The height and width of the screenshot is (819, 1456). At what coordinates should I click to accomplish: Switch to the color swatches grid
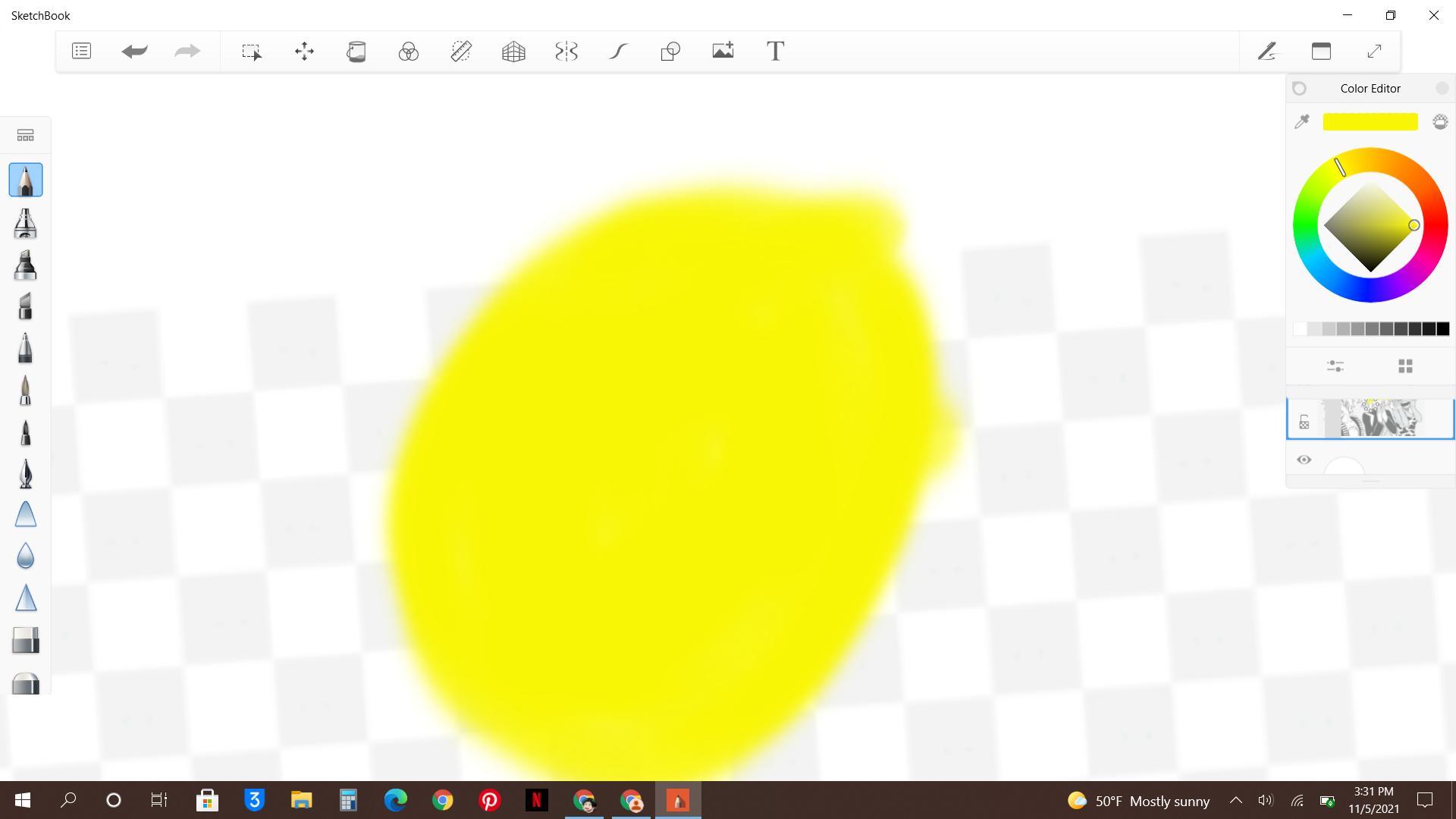[x=1405, y=366]
